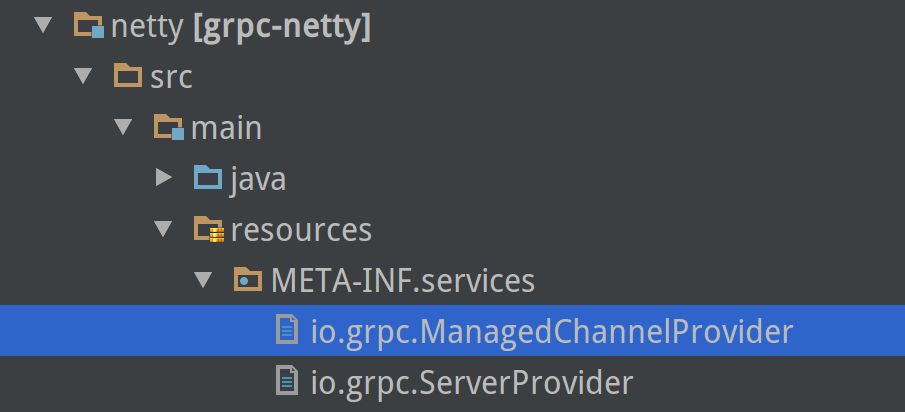905x412 pixels.
Task: Select the io.grpc.ManagedChannelProvider file label
Action: point(551,331)
